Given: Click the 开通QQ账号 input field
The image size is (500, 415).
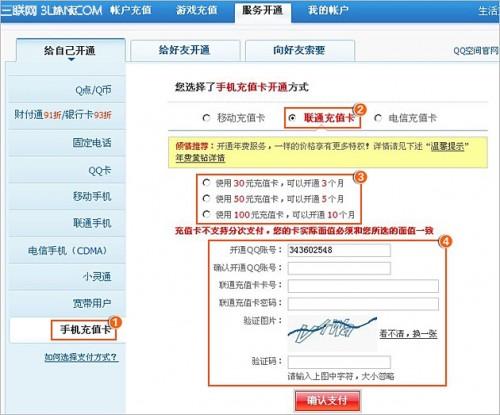Looking at the screenshot, I should click(x=339, y=250).
